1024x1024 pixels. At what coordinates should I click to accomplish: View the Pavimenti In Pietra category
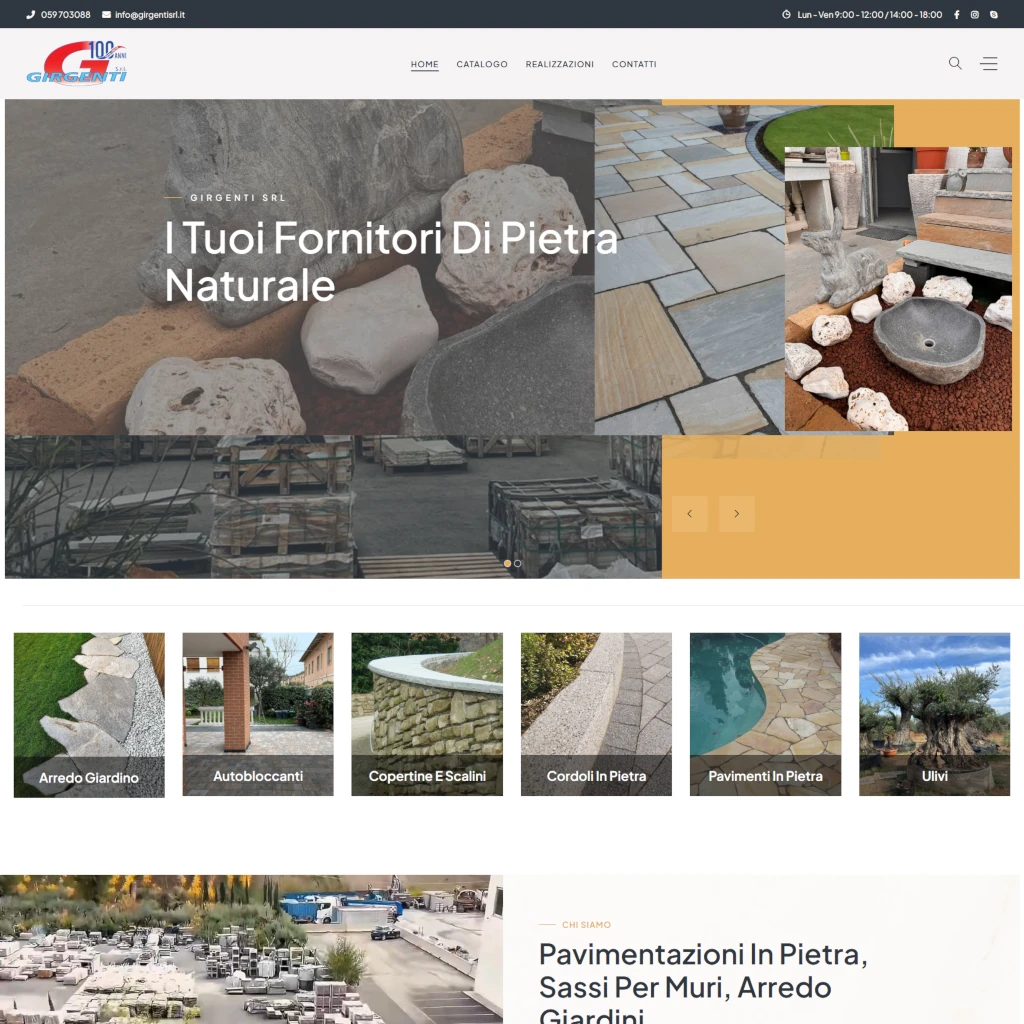765,714
